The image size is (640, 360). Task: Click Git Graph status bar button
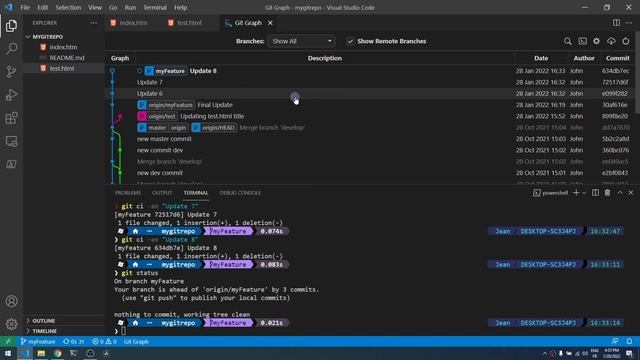[136, 342]
